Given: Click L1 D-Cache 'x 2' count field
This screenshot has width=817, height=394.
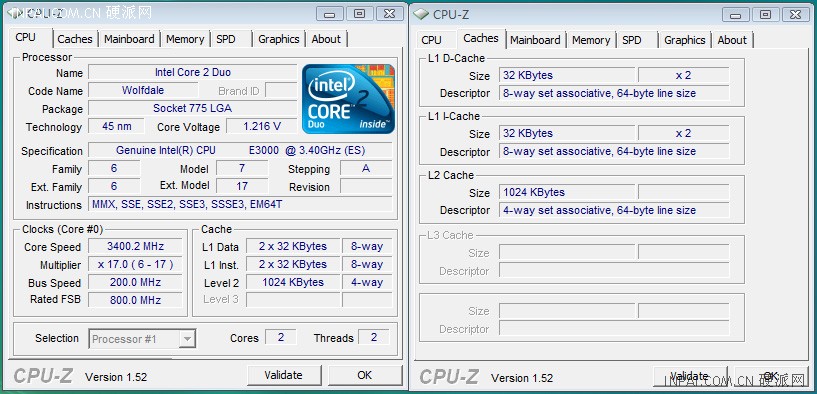Looking at the screenshot, I should 684,75.
